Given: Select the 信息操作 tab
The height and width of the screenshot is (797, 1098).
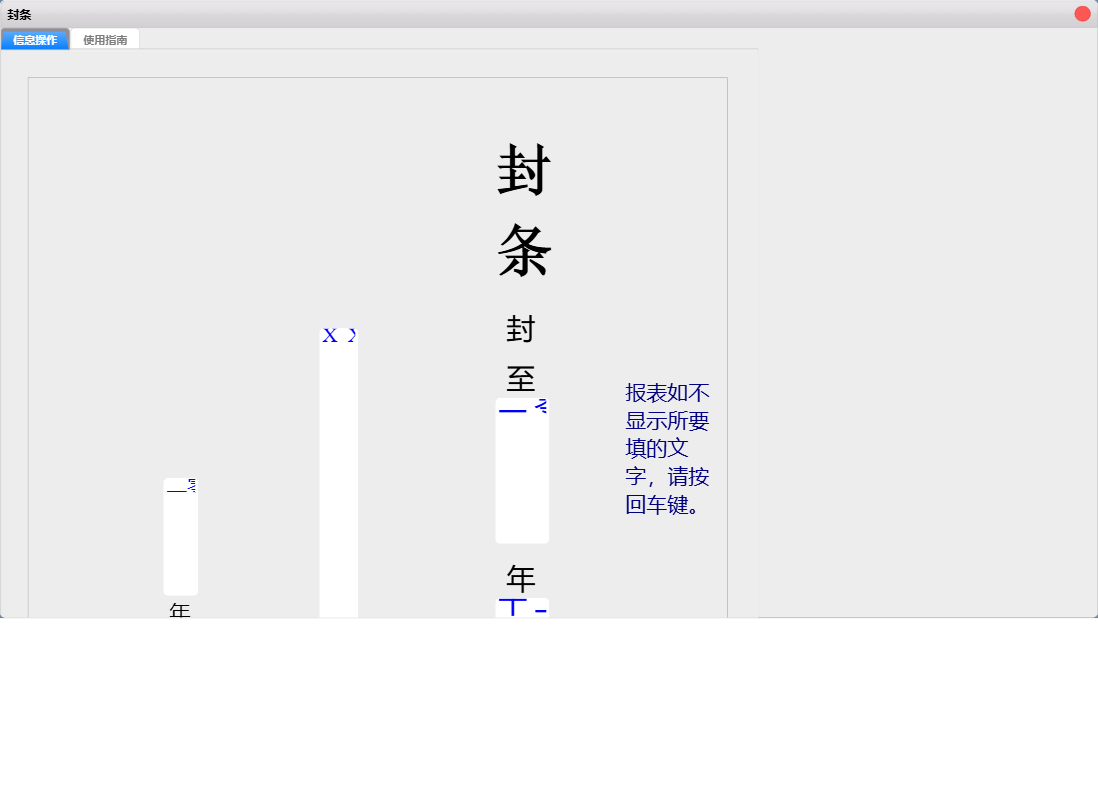Looking at the screenshot, I should [34, 39].
